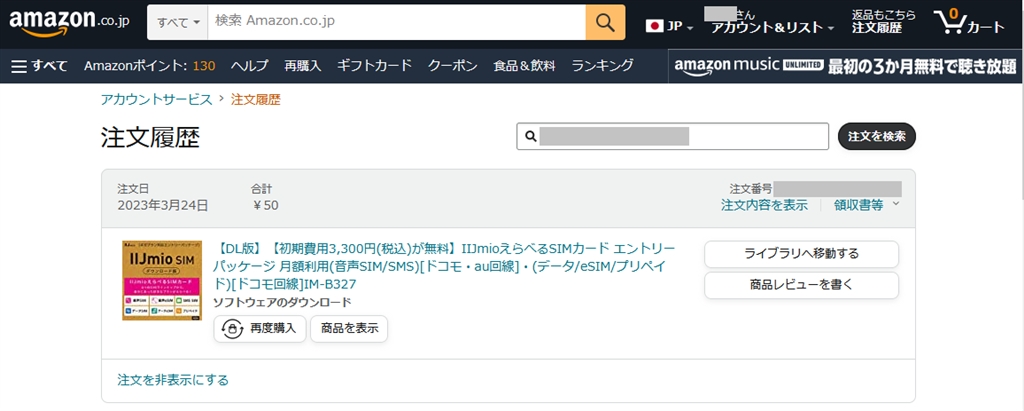
Task: Click the 注文を非表示にする link
Action: click(173, 380)
